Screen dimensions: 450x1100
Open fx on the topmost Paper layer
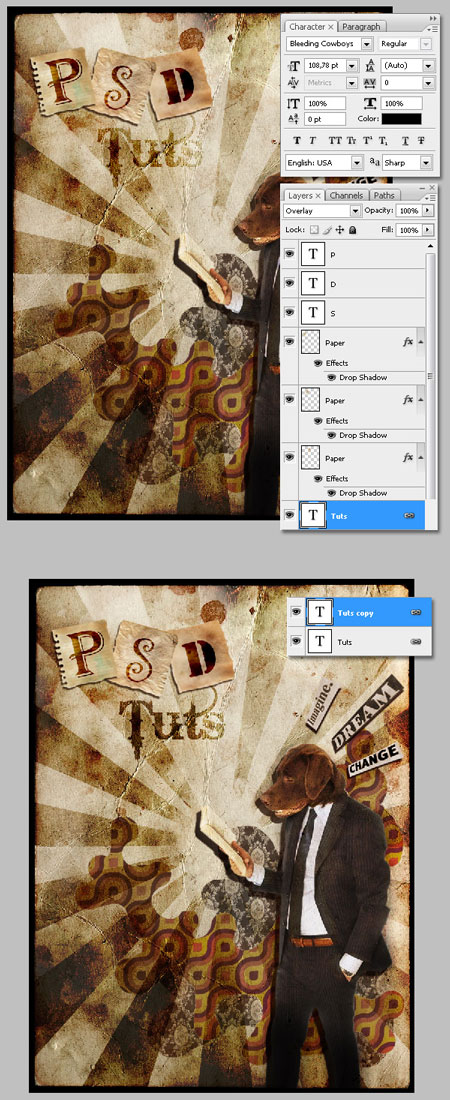[x=408, y=342]
